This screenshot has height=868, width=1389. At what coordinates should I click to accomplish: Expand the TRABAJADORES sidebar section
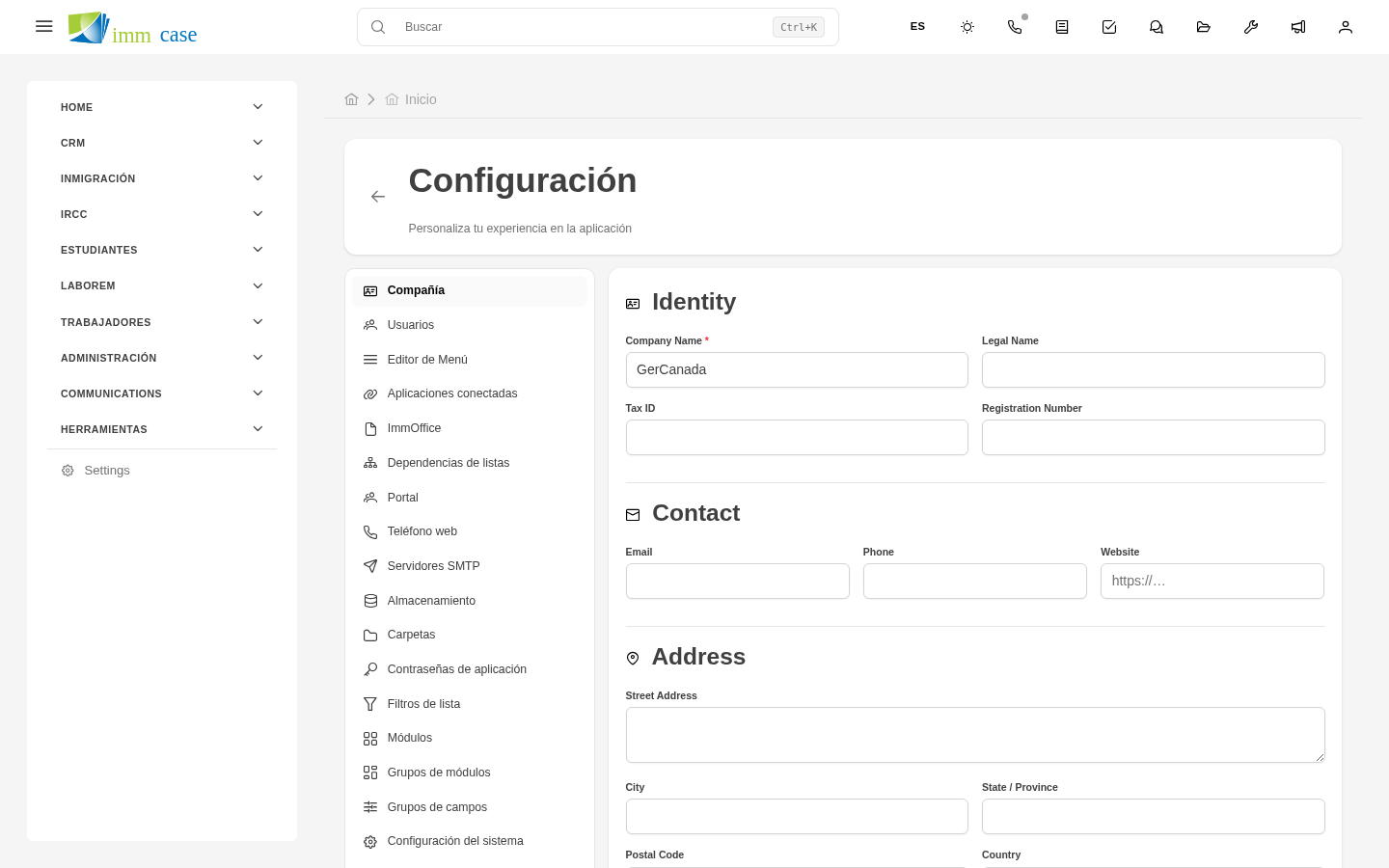tap(162, 322)
